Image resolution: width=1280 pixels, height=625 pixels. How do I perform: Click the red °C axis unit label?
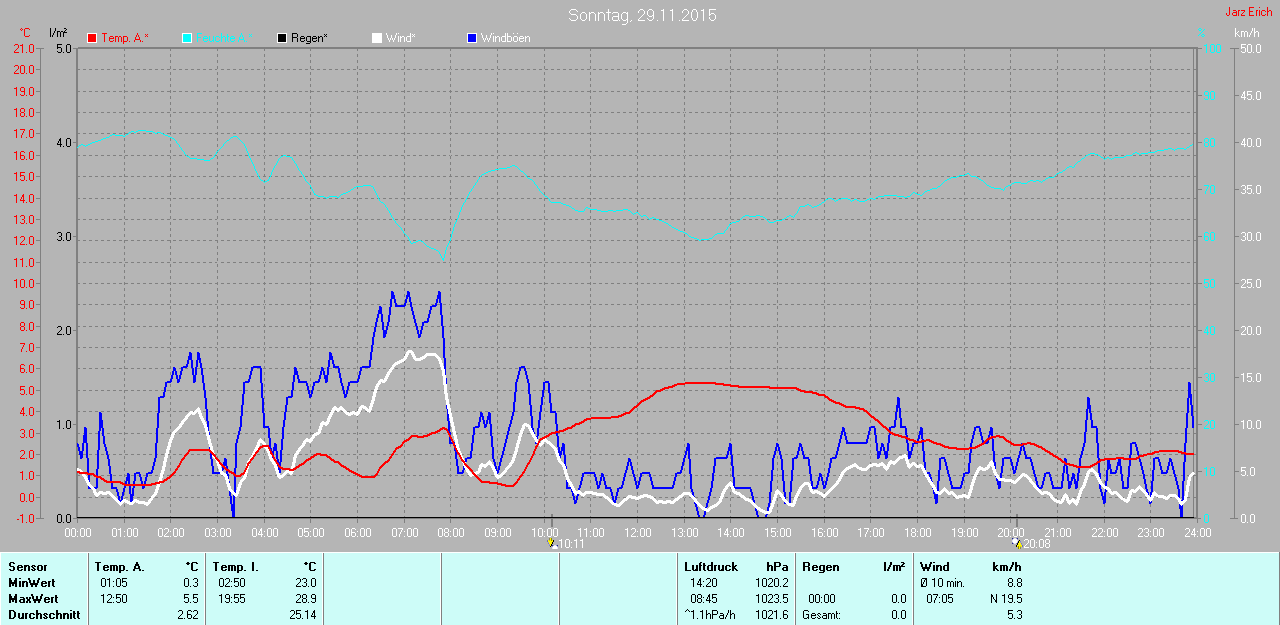[x=25, y=33]
